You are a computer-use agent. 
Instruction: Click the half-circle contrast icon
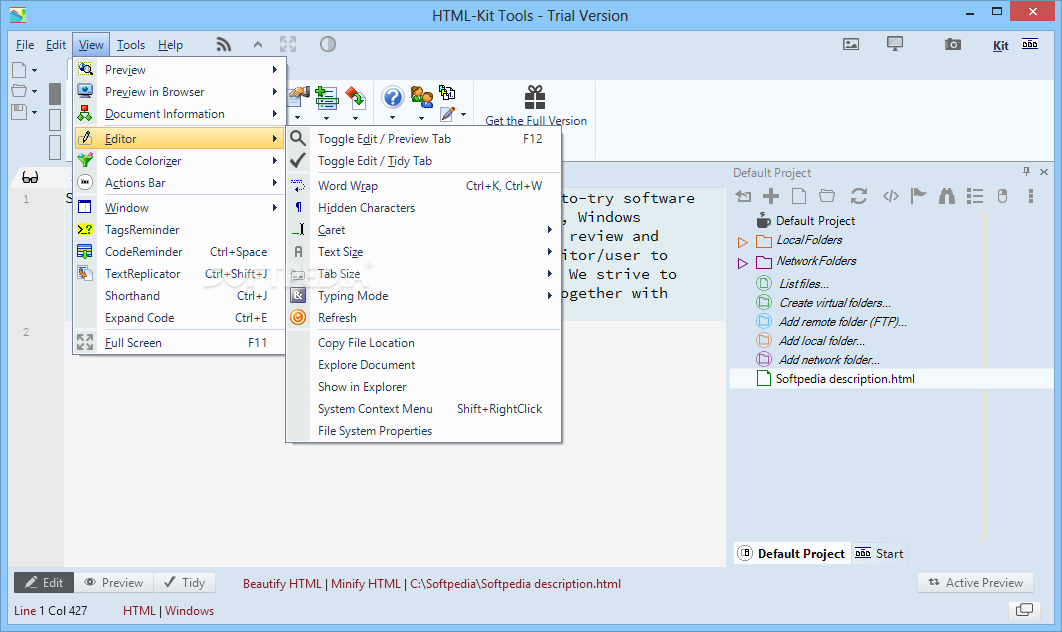328,45
